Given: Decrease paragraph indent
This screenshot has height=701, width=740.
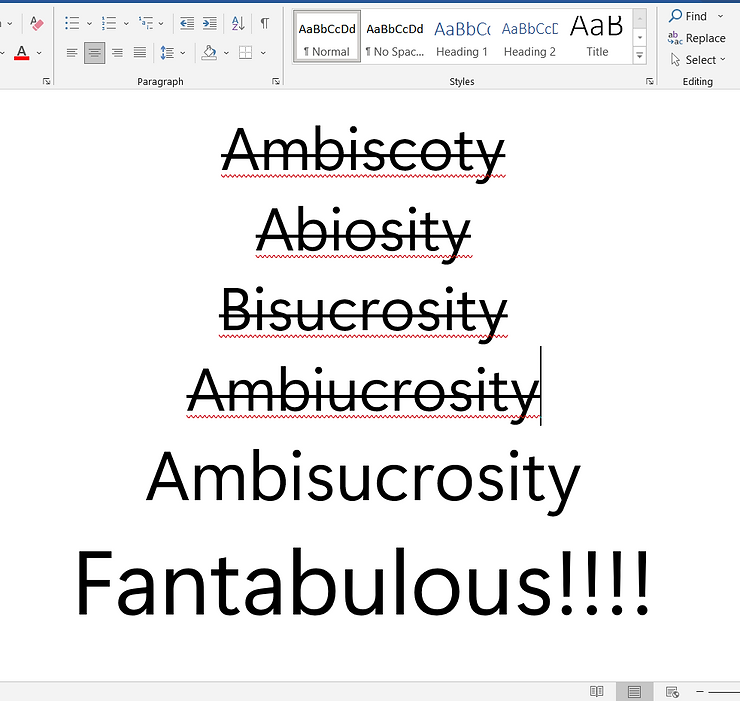Looking at the screenshot, I should 187,23.
